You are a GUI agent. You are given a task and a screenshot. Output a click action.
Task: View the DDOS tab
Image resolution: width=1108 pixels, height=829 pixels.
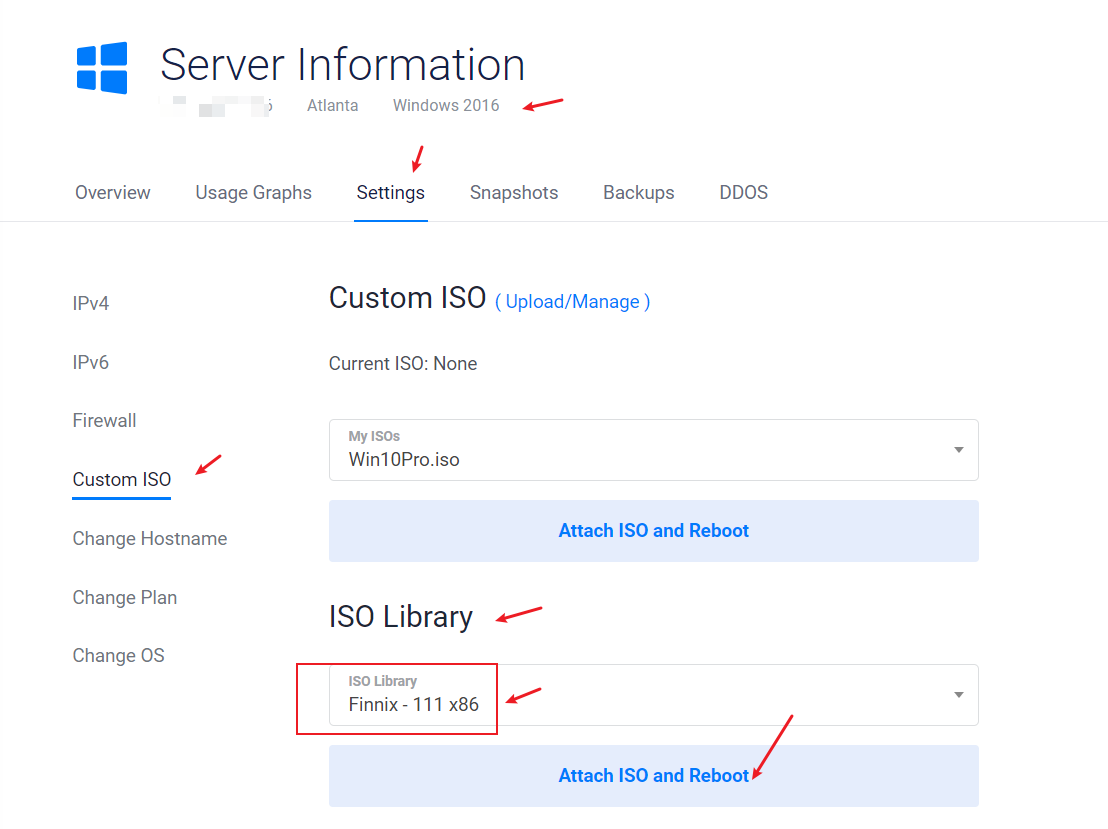point(743,193)
